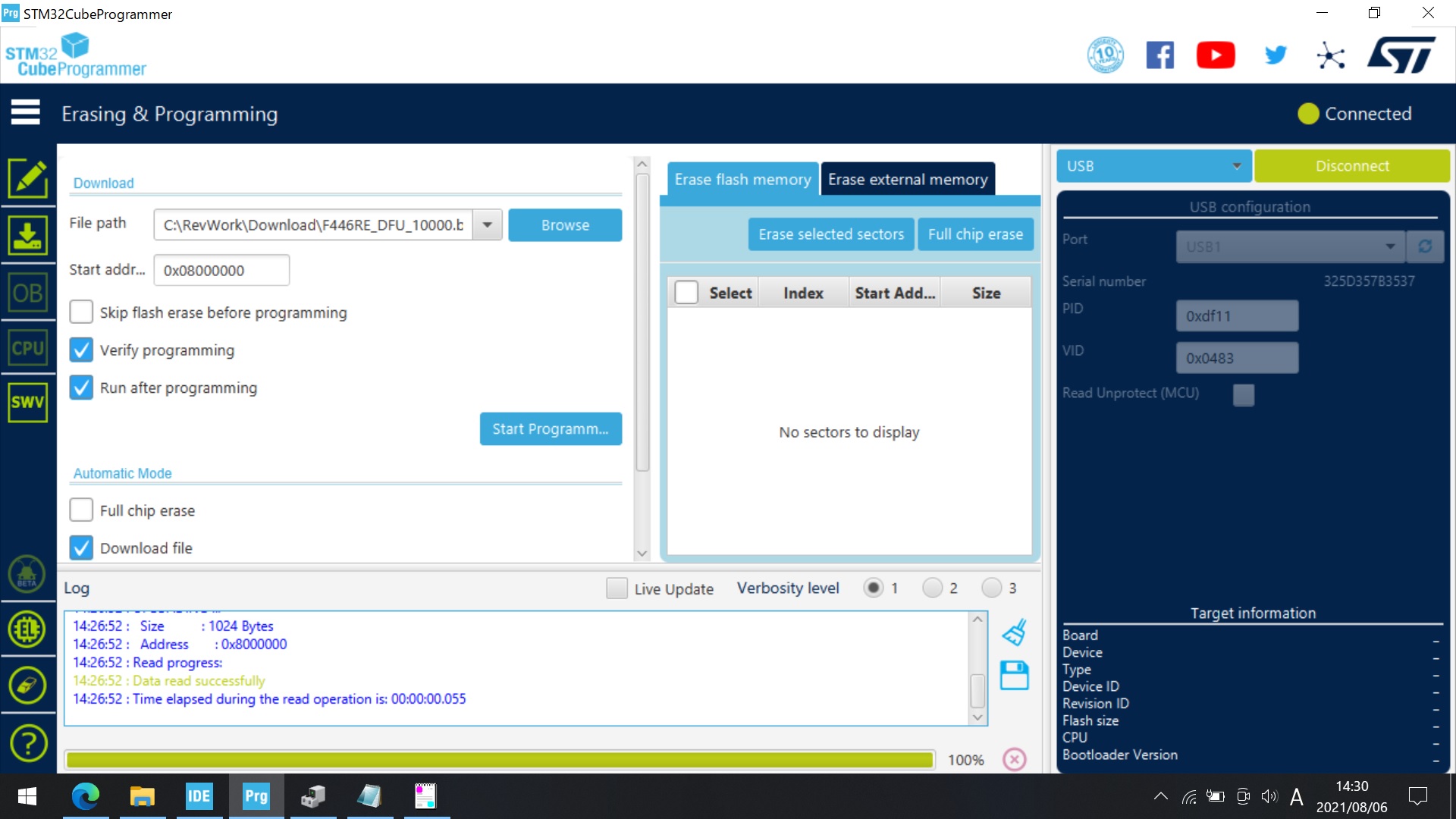Open the notification center icon
Viewport: 1456px width, 819px height.
click(1417, 796)
